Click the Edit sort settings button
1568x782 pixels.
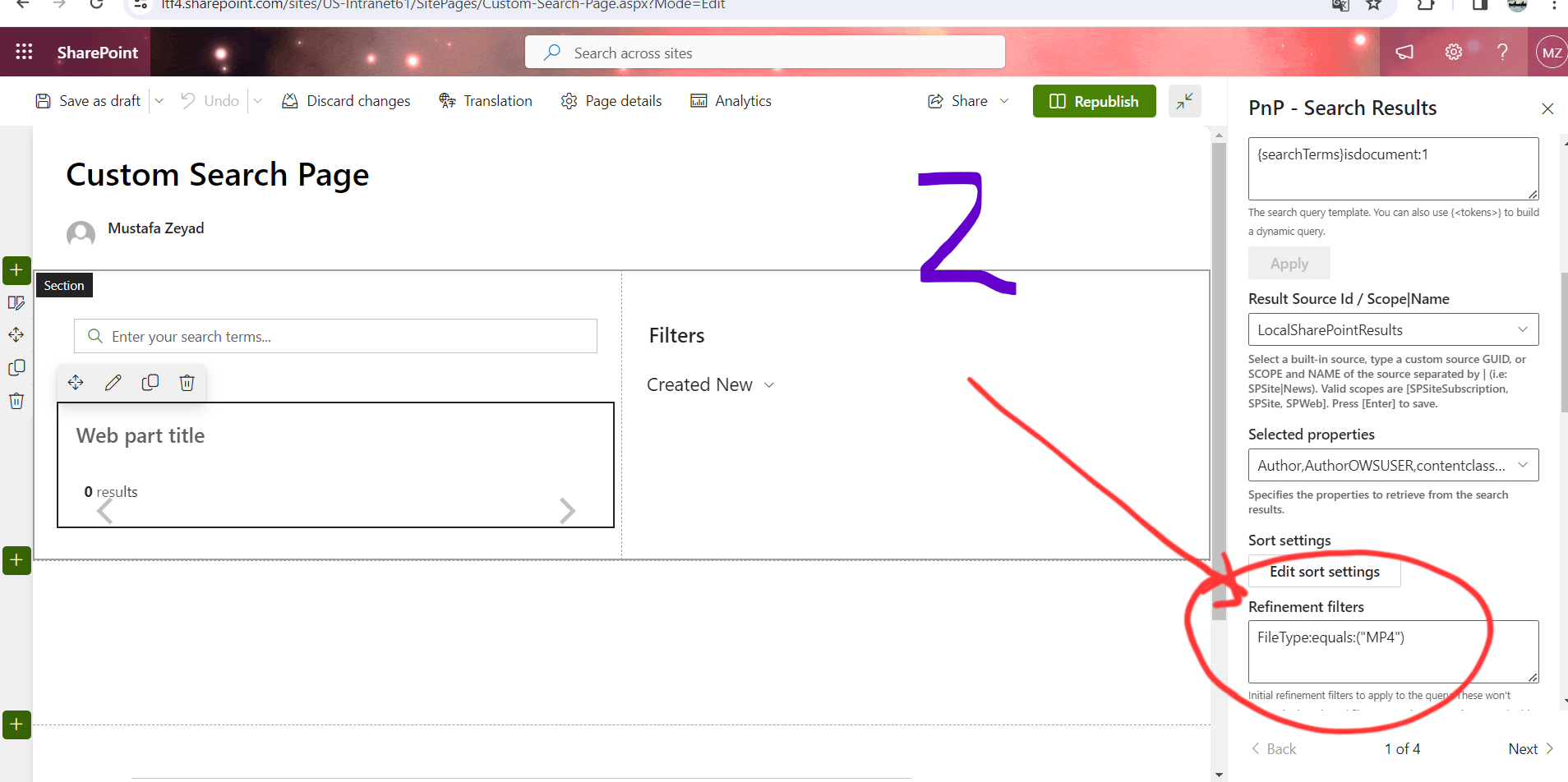1324,572
